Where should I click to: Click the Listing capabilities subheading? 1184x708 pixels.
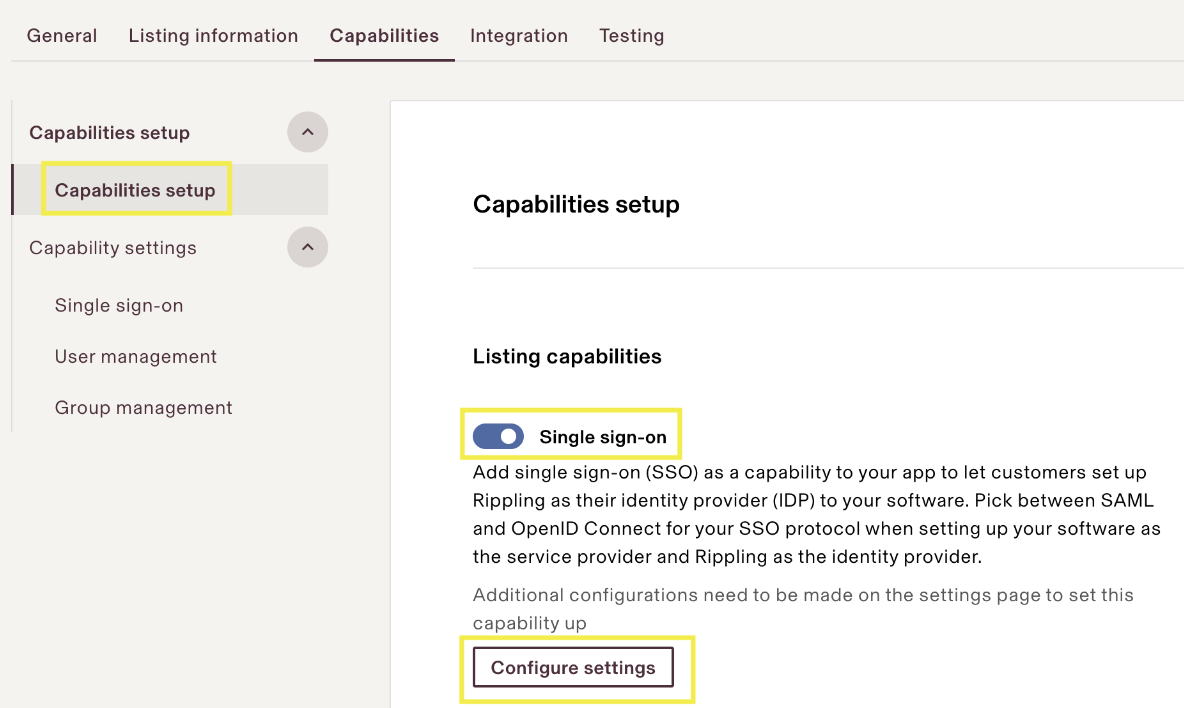pyautogui.click(x=567, y=357)
